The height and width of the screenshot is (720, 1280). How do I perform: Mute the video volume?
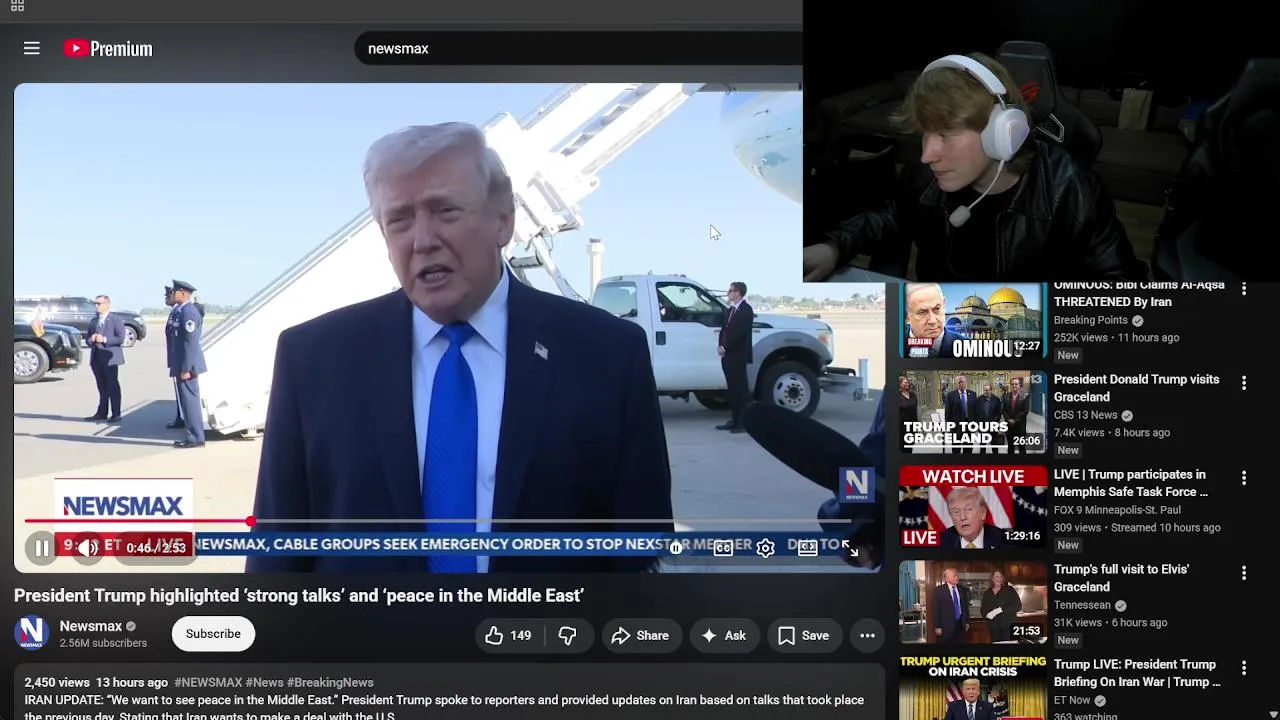click(x=88, y=548)
